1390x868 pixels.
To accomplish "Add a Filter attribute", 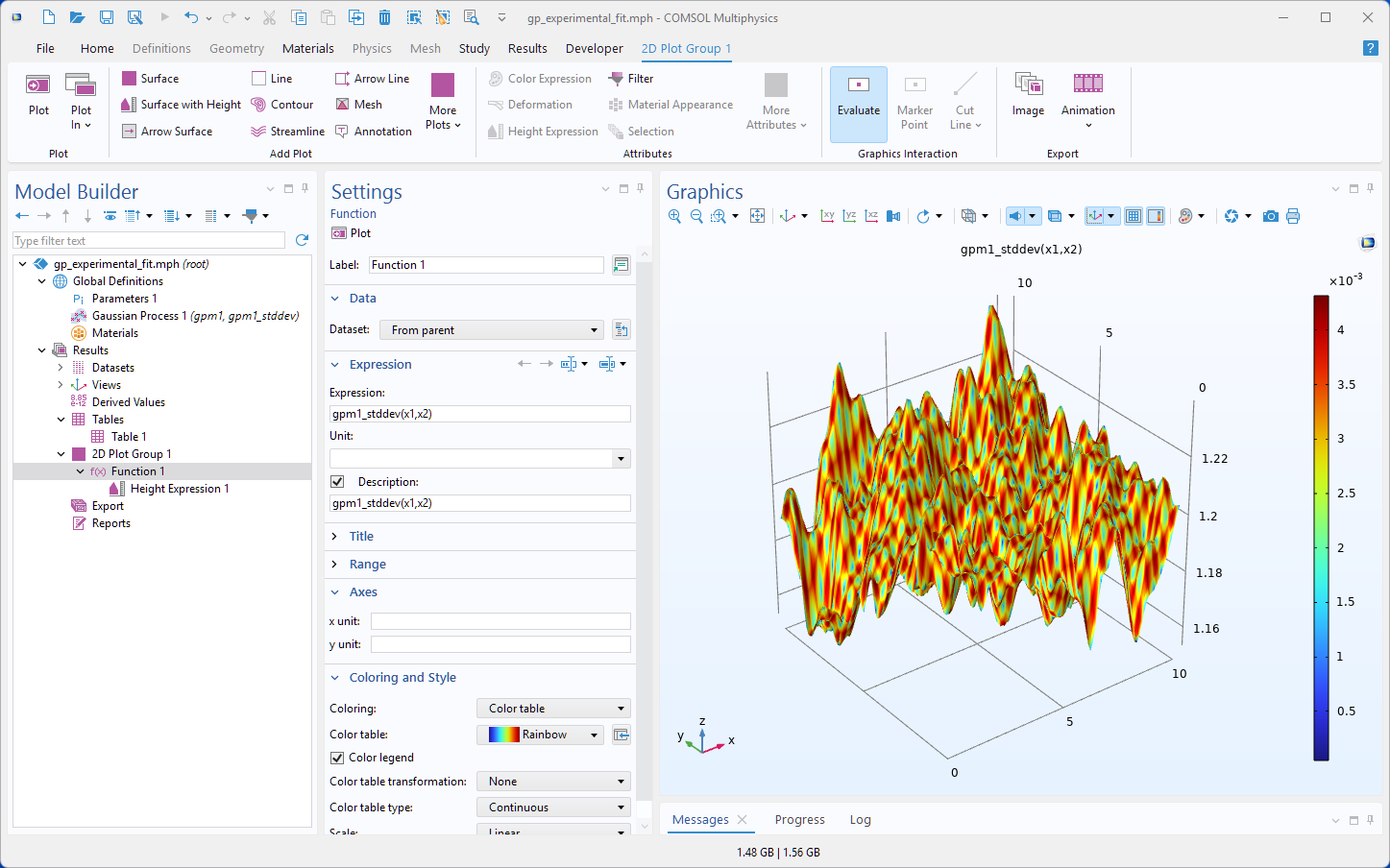I will pos(631,79).
